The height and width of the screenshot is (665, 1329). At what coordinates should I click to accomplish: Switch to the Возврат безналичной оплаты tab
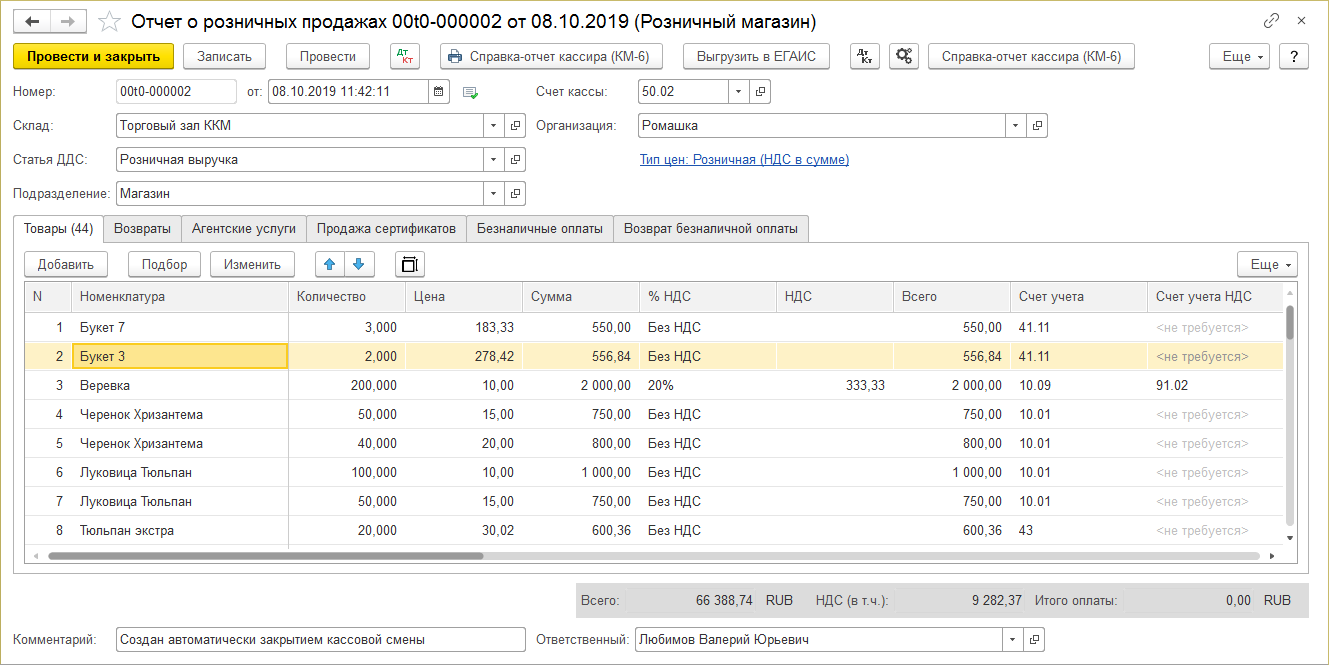tap(711, 229)
